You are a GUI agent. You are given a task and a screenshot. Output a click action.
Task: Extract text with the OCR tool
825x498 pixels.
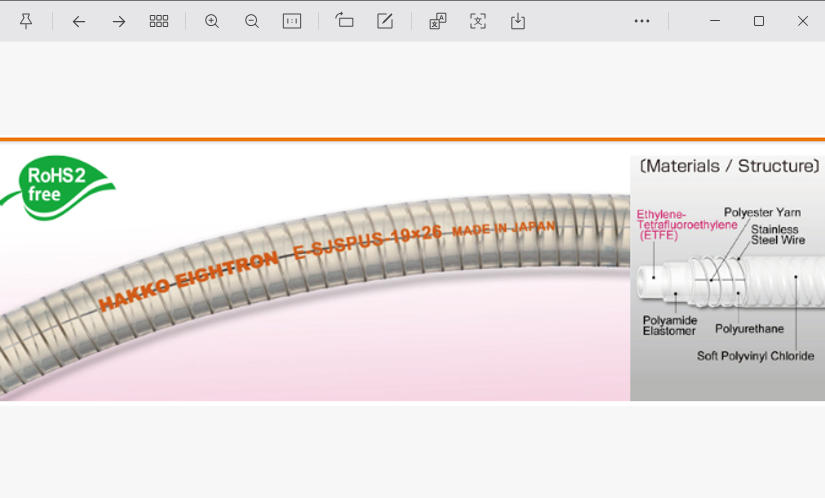click(478, 21)
